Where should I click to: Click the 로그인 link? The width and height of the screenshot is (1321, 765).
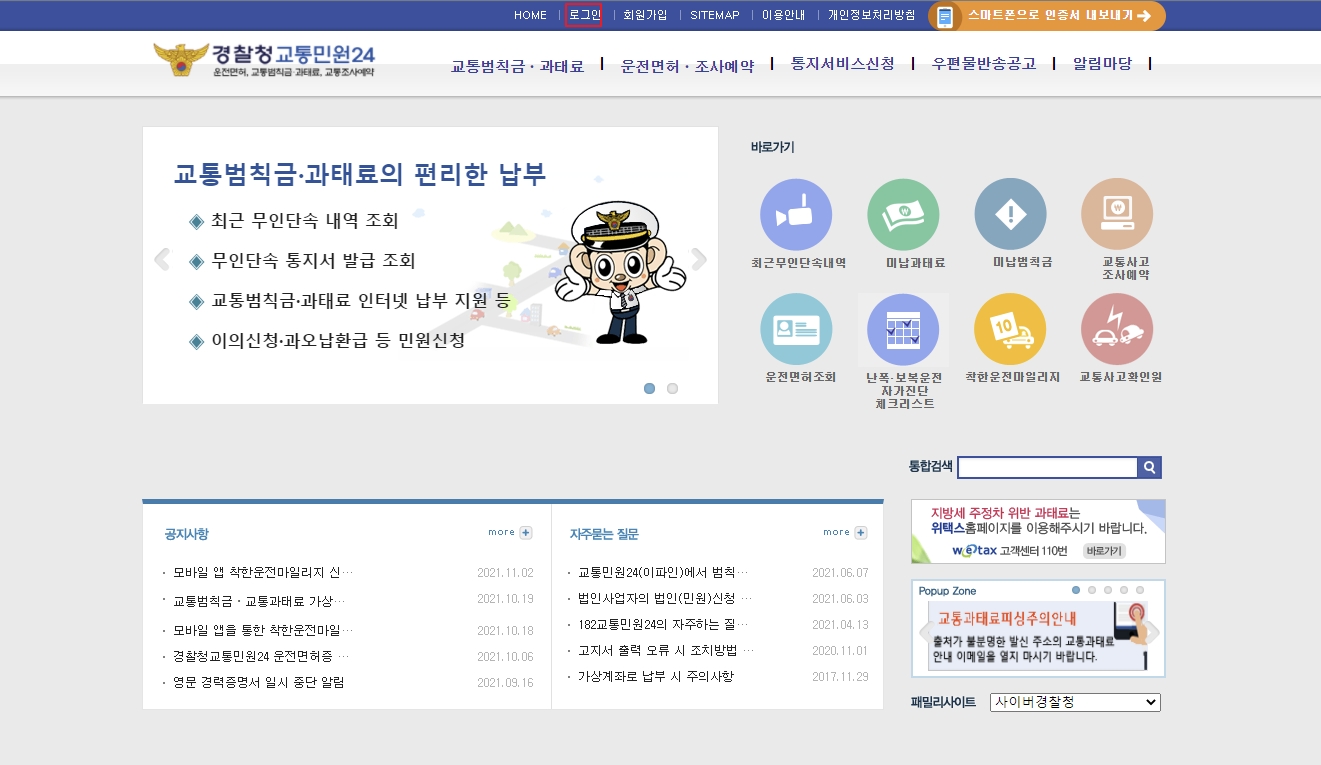(584, 15)
